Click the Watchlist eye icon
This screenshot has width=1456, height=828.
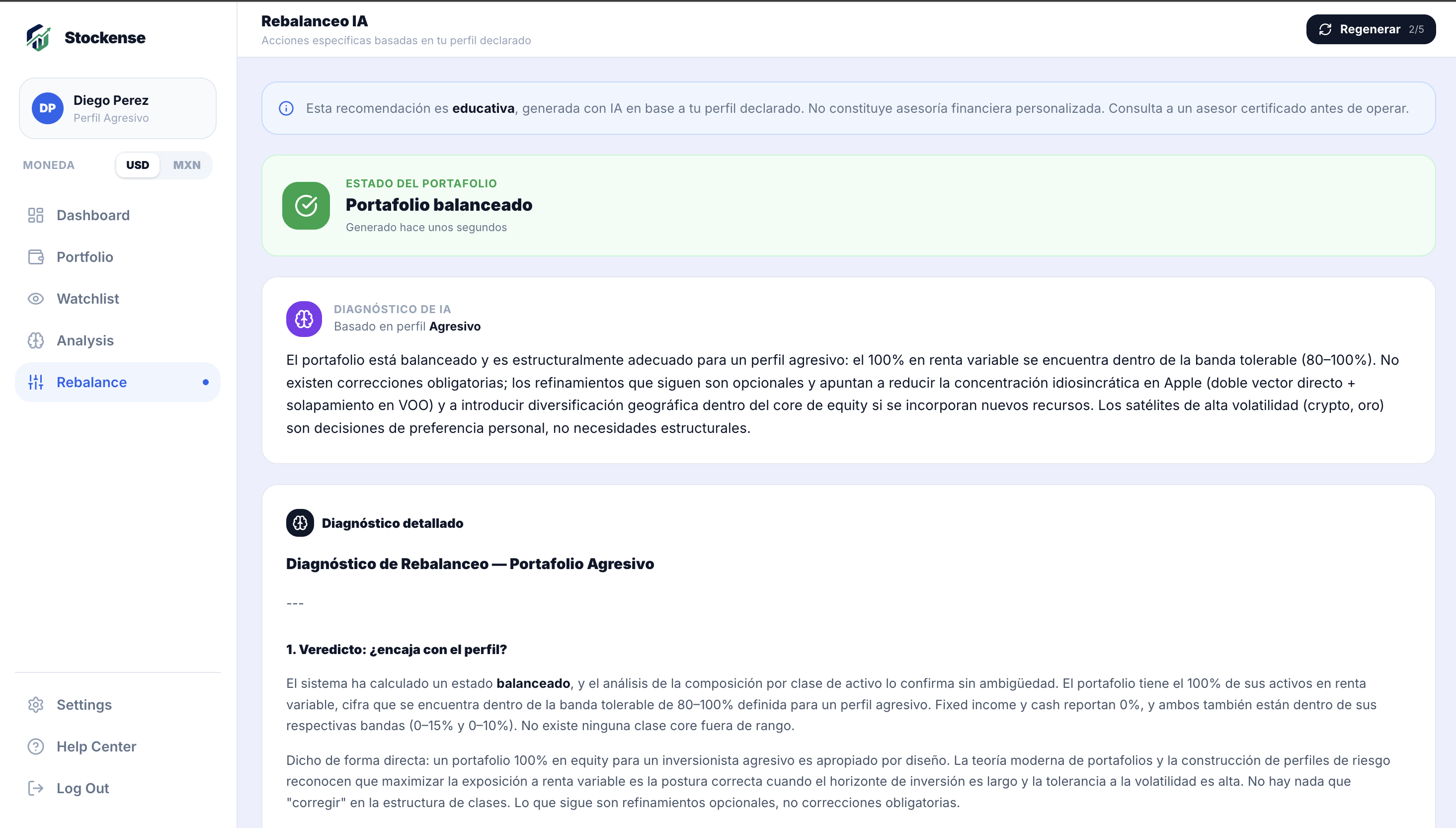point(36,299)
